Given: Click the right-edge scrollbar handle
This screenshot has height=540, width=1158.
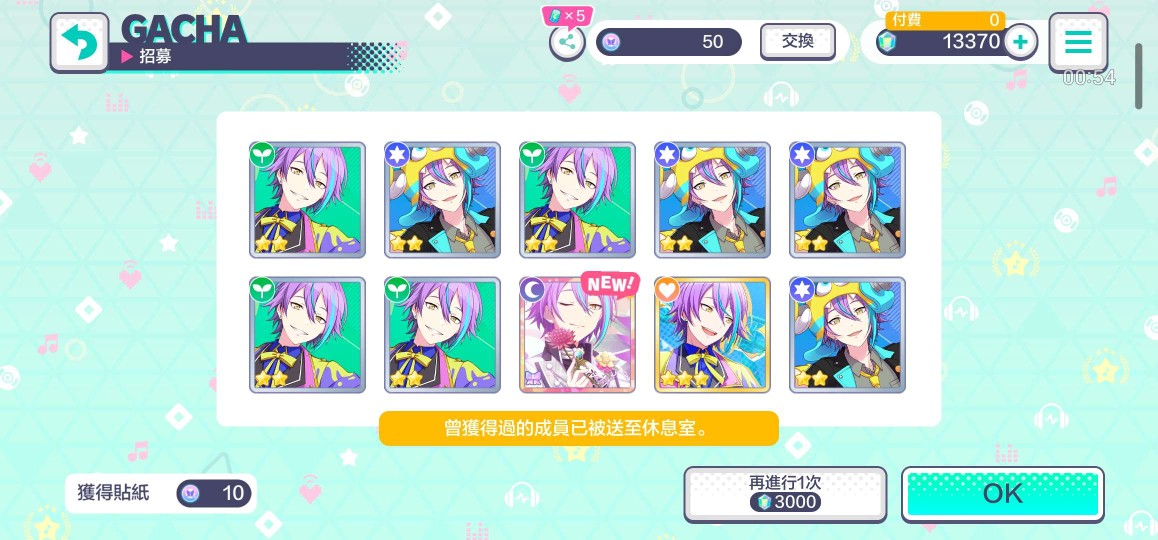Looking at the screenshot, I should [x=1138, y=76].
